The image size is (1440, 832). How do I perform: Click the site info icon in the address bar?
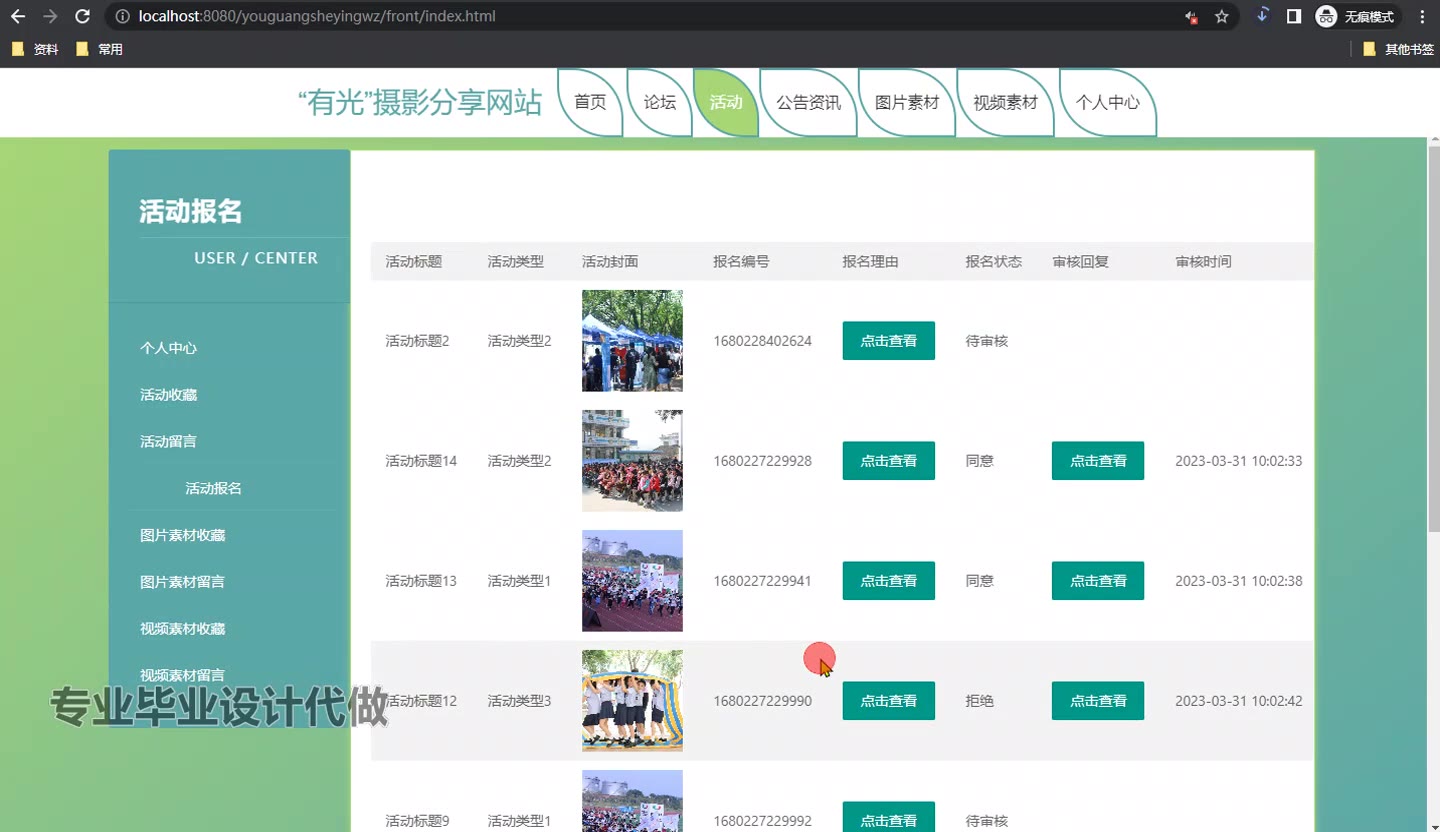click(x=122, y=16)
